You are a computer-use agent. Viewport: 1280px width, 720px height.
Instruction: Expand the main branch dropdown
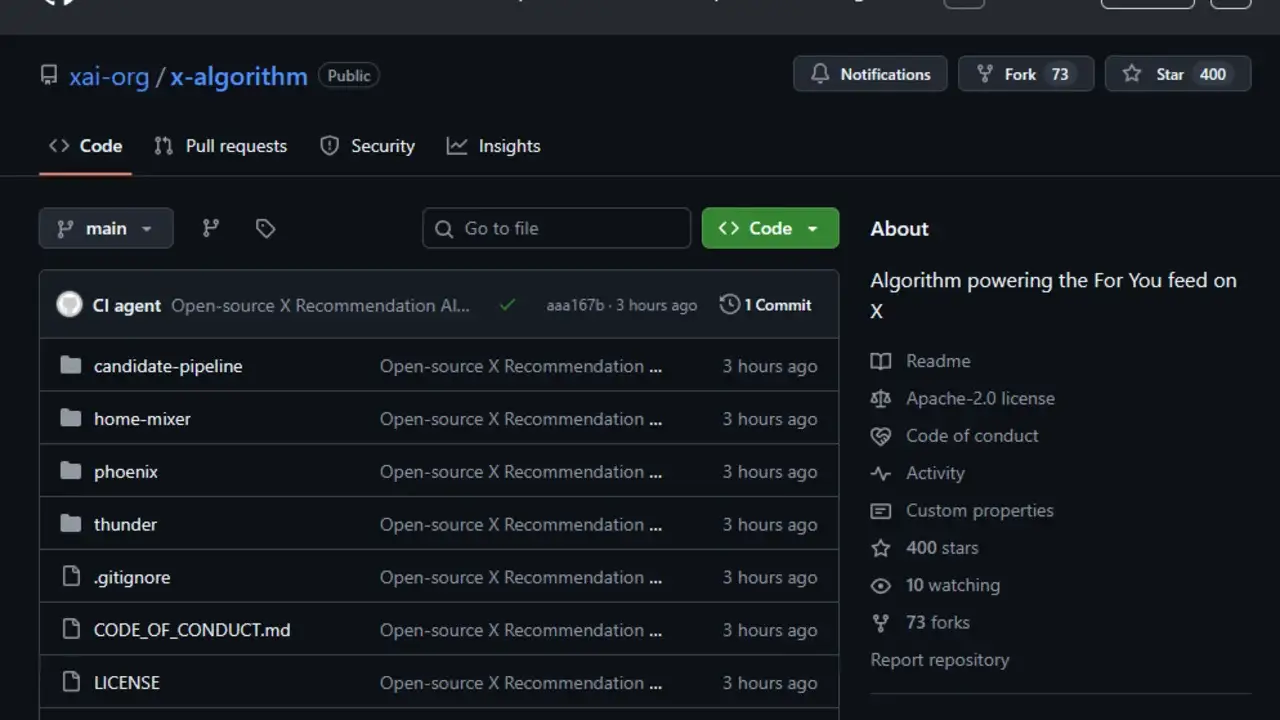(106, 228)
